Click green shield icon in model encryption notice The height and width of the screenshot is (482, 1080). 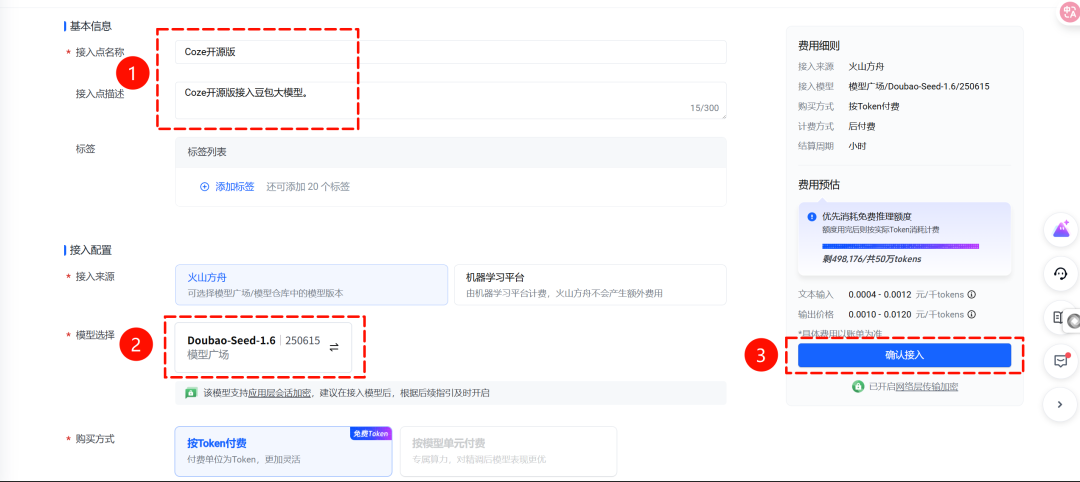[x=191, y=393]
